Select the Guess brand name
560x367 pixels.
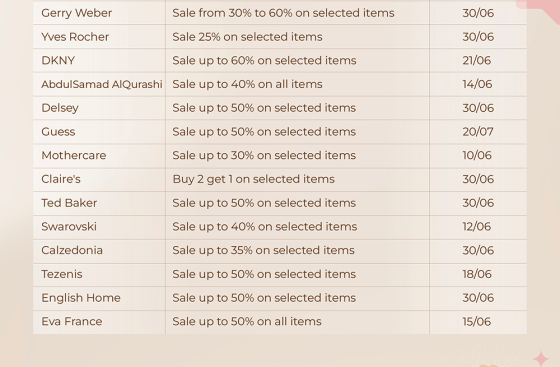coord(58,132)
